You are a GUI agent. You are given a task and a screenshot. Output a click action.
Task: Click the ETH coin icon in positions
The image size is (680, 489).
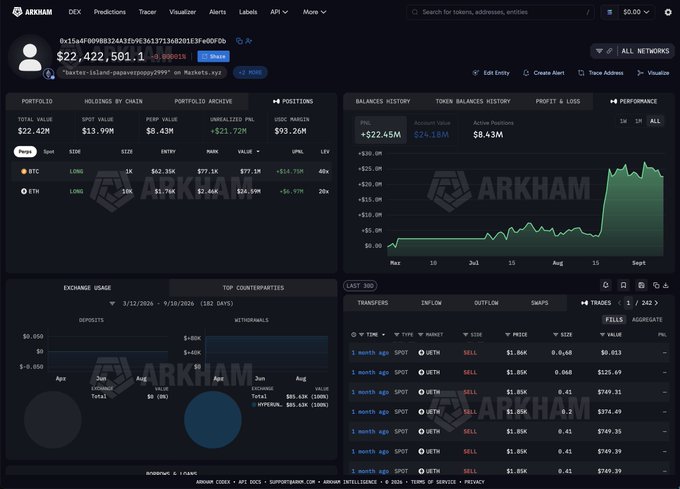click(24, 191)
